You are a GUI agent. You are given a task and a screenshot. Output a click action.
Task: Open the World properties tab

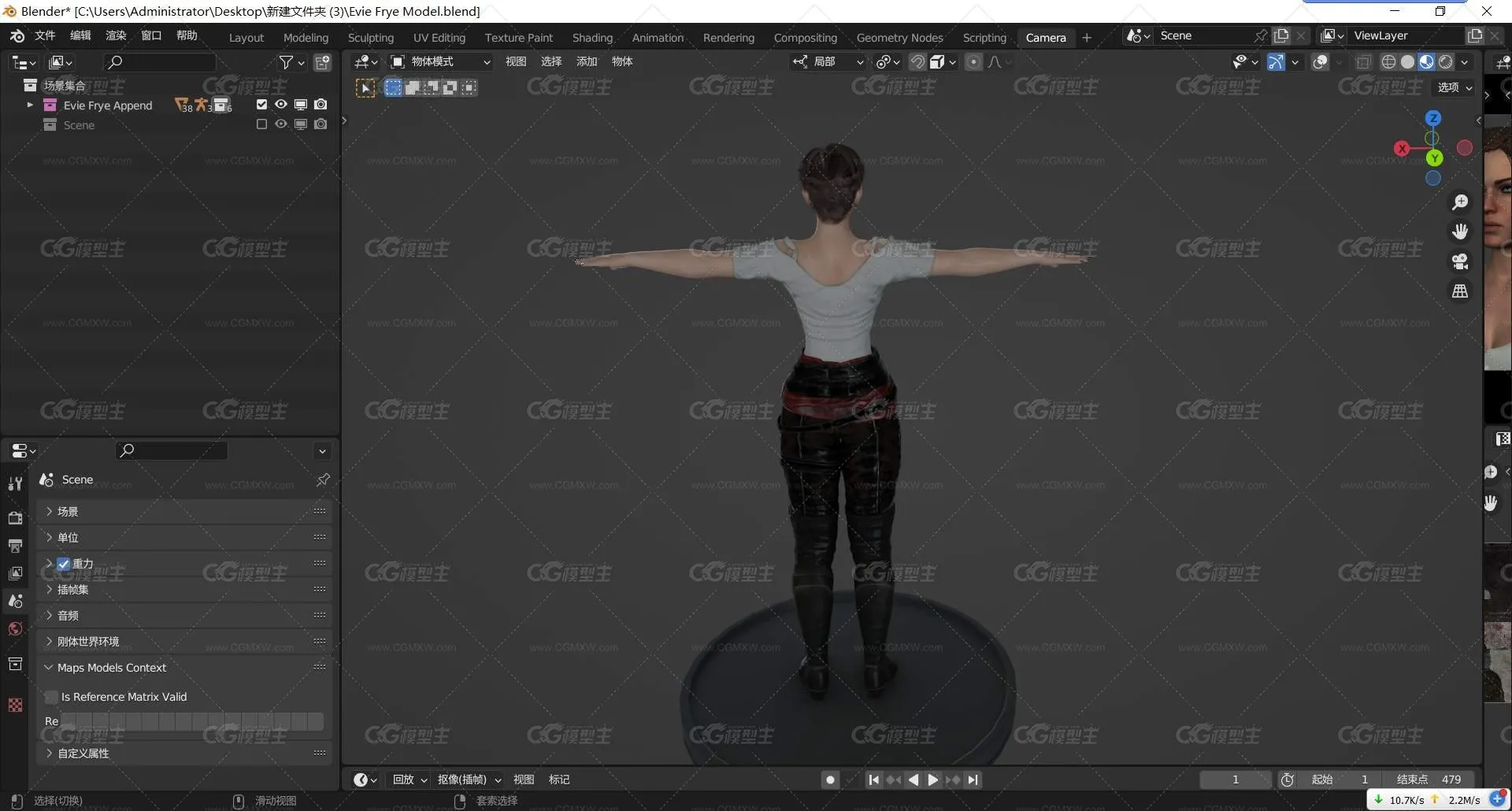(15, 628)
